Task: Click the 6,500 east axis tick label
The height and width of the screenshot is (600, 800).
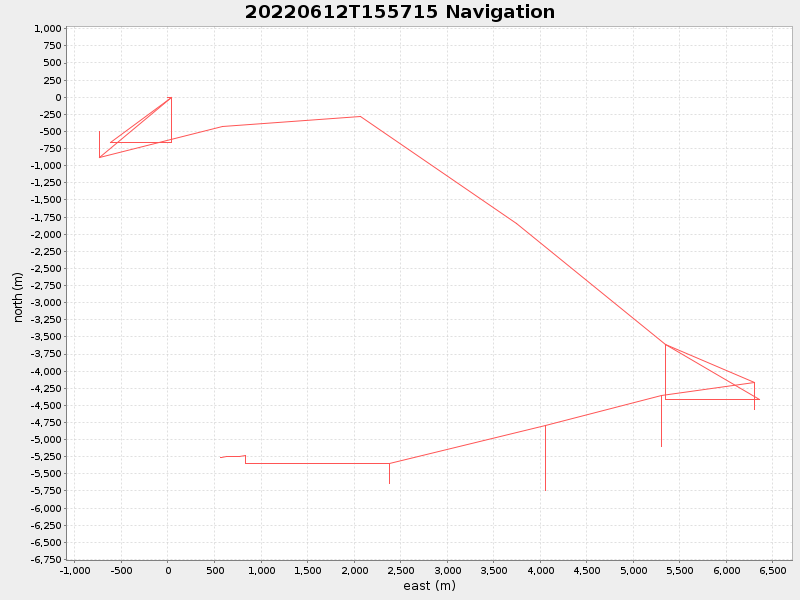Action: pos(772,570)
